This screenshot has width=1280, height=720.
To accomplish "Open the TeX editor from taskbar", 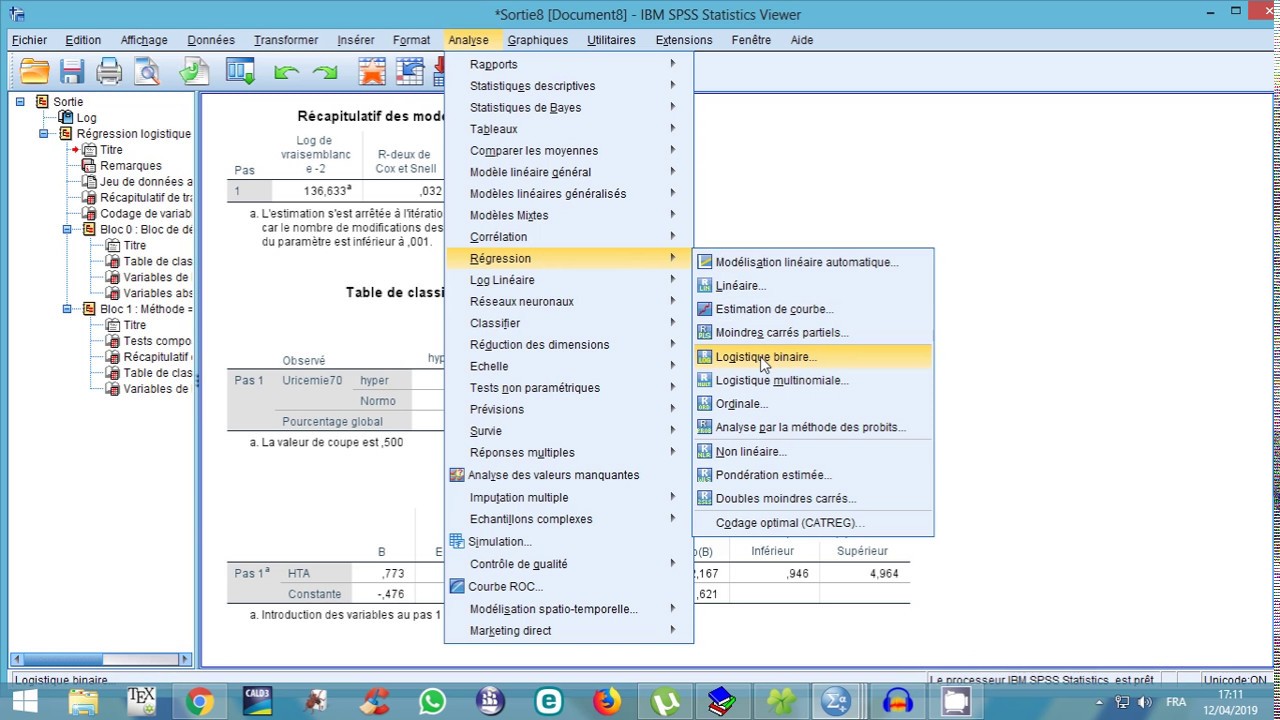I will point(141,702).
